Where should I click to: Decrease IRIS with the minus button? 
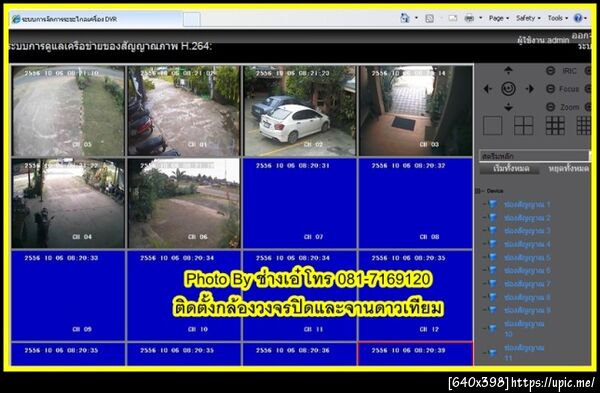[550, 71]
